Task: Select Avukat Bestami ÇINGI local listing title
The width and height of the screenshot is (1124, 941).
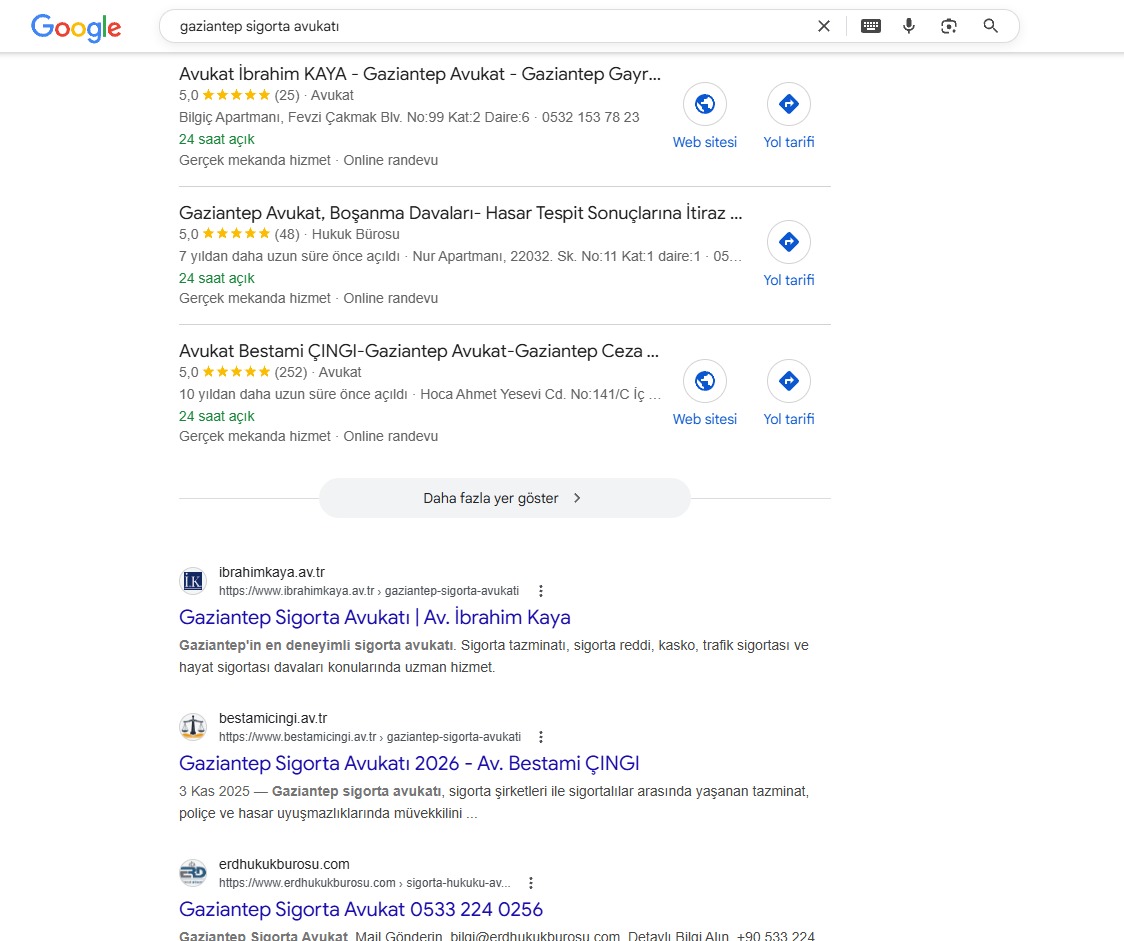Action: point(418,351)
